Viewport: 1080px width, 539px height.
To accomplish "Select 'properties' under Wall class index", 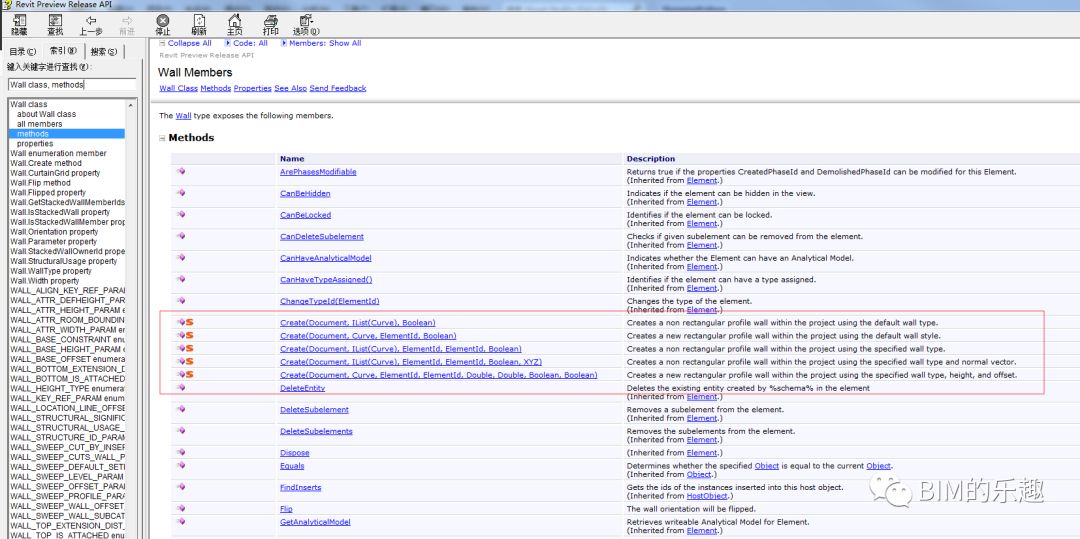I will pyautogui.click(x=35, y=143).
